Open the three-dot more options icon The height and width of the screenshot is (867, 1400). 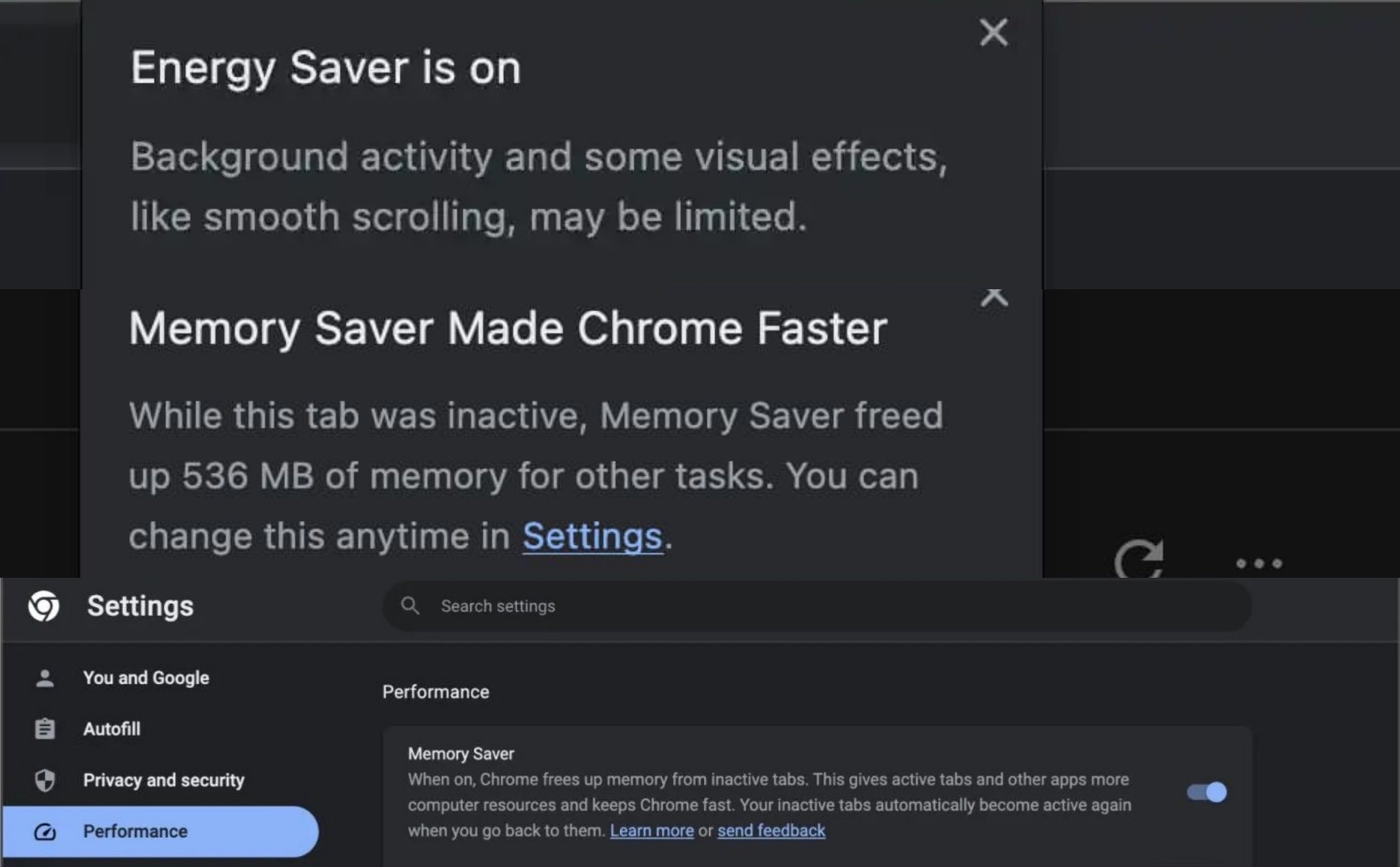click(1258, 563)
